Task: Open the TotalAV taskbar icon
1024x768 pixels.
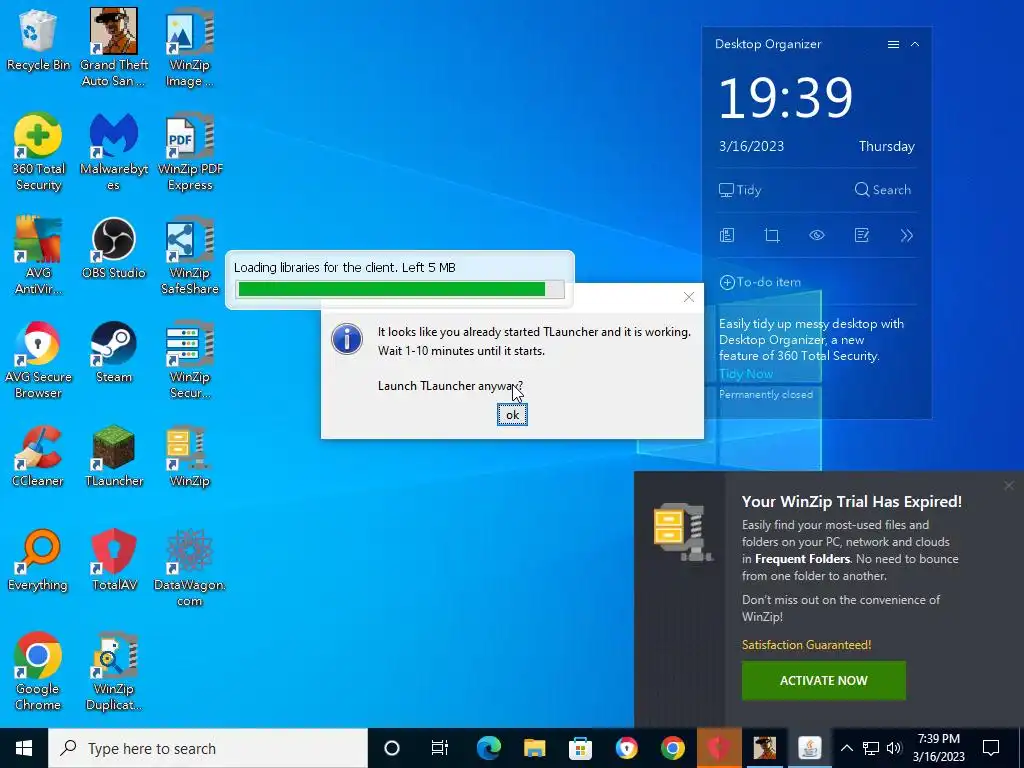Action: [x=718, y=748]
